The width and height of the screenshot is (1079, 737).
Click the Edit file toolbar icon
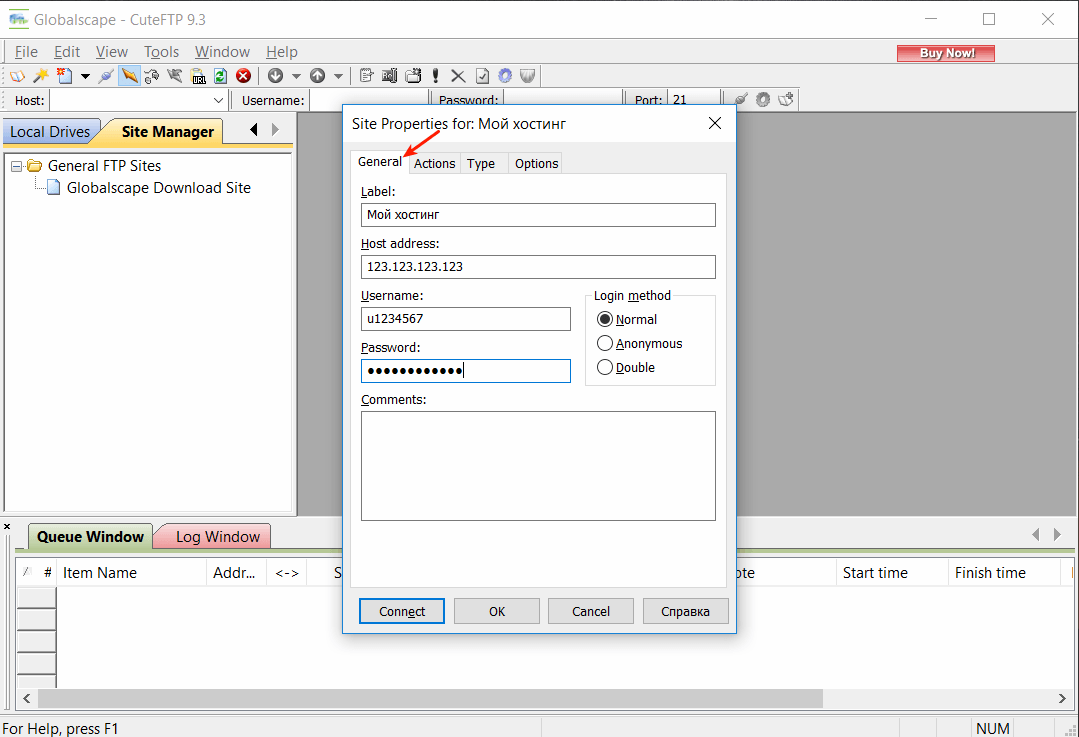[x=367, y=76]
